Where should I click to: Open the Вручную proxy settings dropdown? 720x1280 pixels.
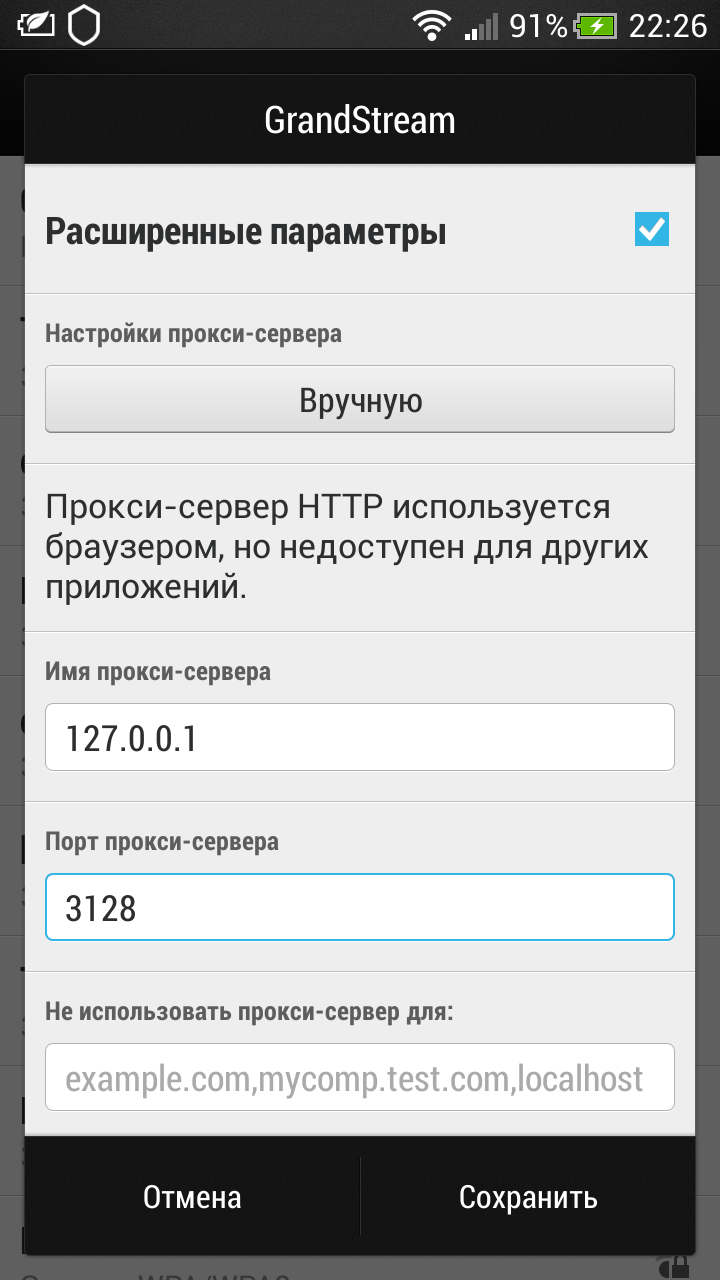tap(360, 399)
